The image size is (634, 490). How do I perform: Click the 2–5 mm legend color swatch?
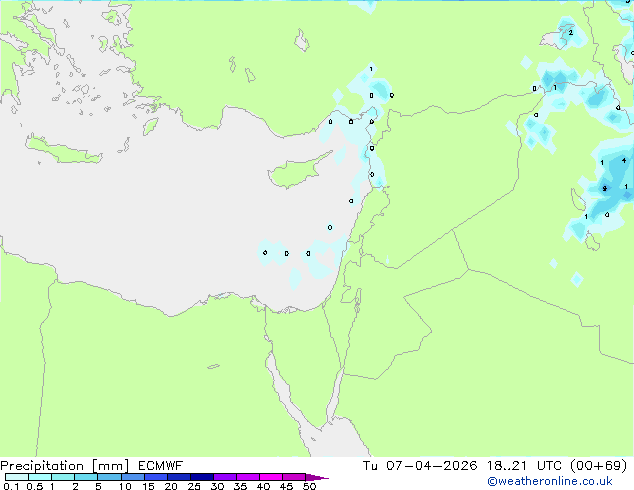(x=86, y=477)
